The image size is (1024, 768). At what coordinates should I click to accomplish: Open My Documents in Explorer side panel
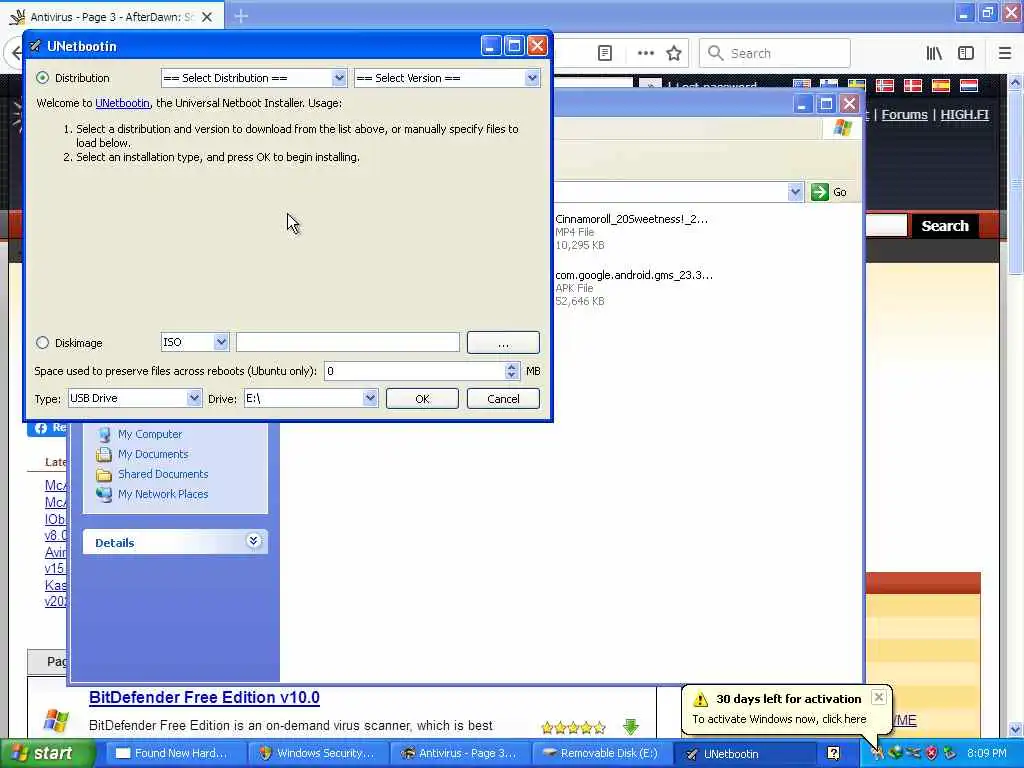[x=153, y=454]
